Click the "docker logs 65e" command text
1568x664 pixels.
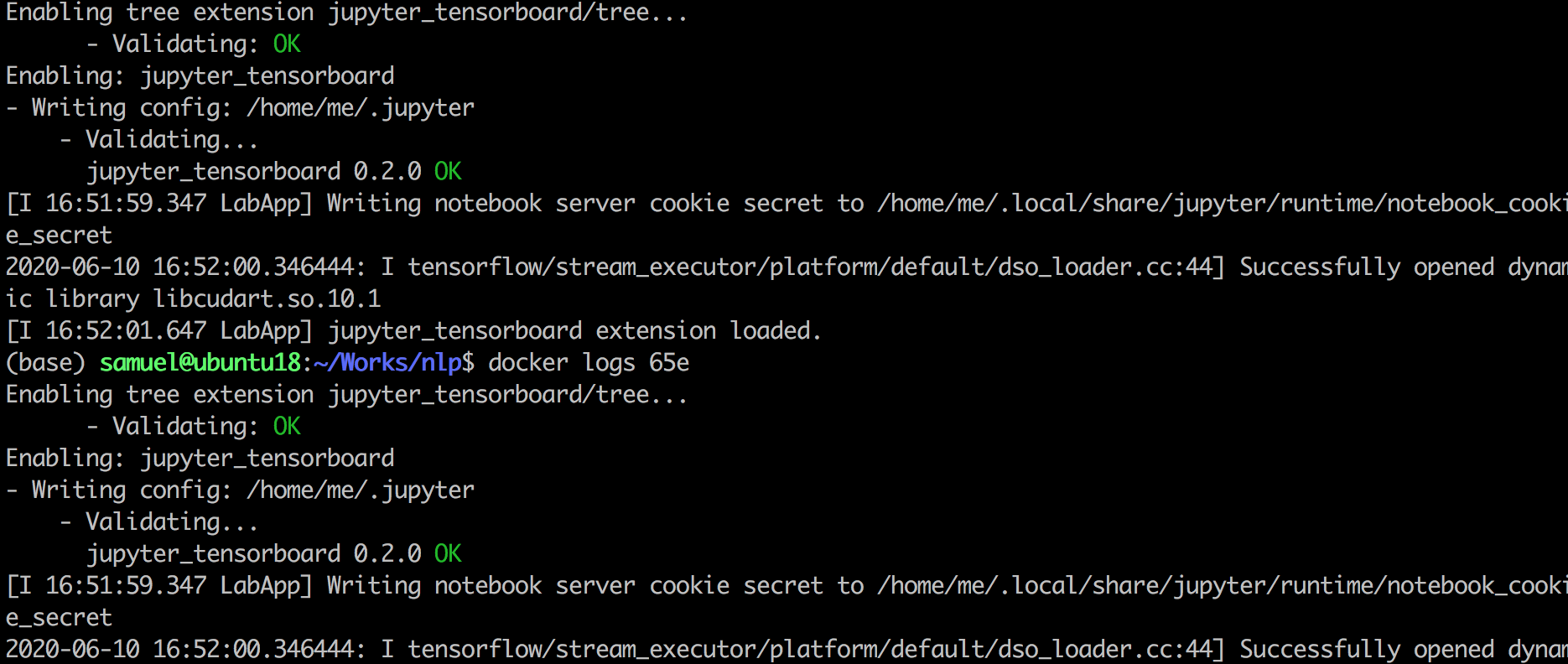589,362
